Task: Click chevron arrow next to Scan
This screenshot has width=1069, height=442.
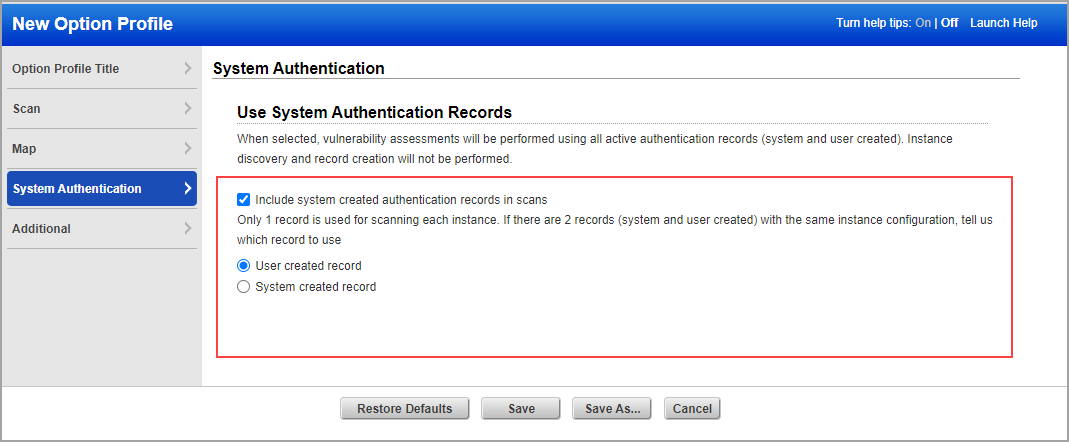Action: [188, 108]
